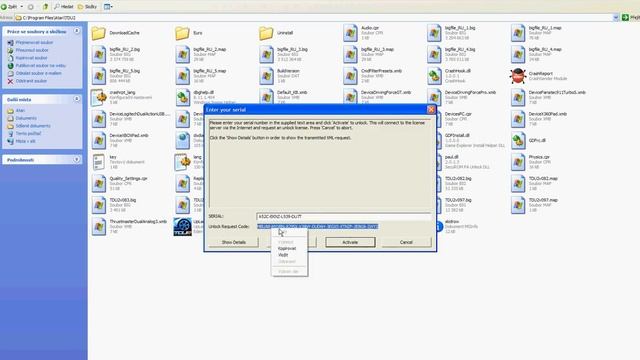Collapse the Další místa panel

click(x=77, y=99)
